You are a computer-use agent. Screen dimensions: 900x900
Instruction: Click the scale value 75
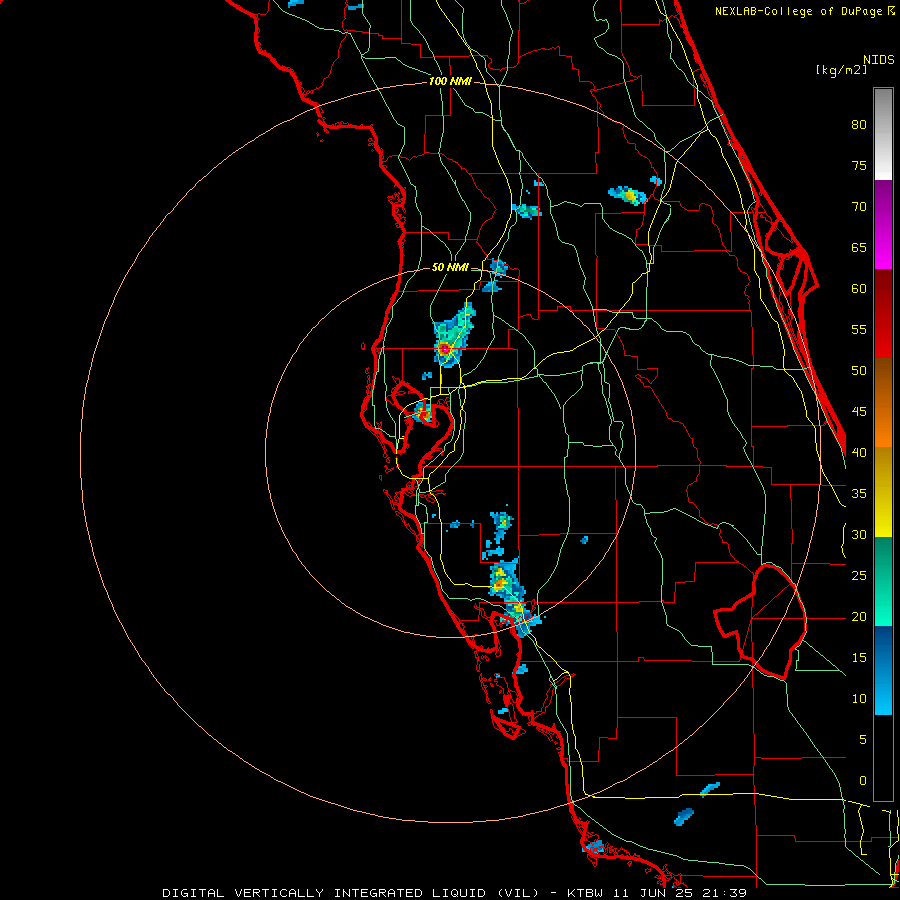pos(859,165)
